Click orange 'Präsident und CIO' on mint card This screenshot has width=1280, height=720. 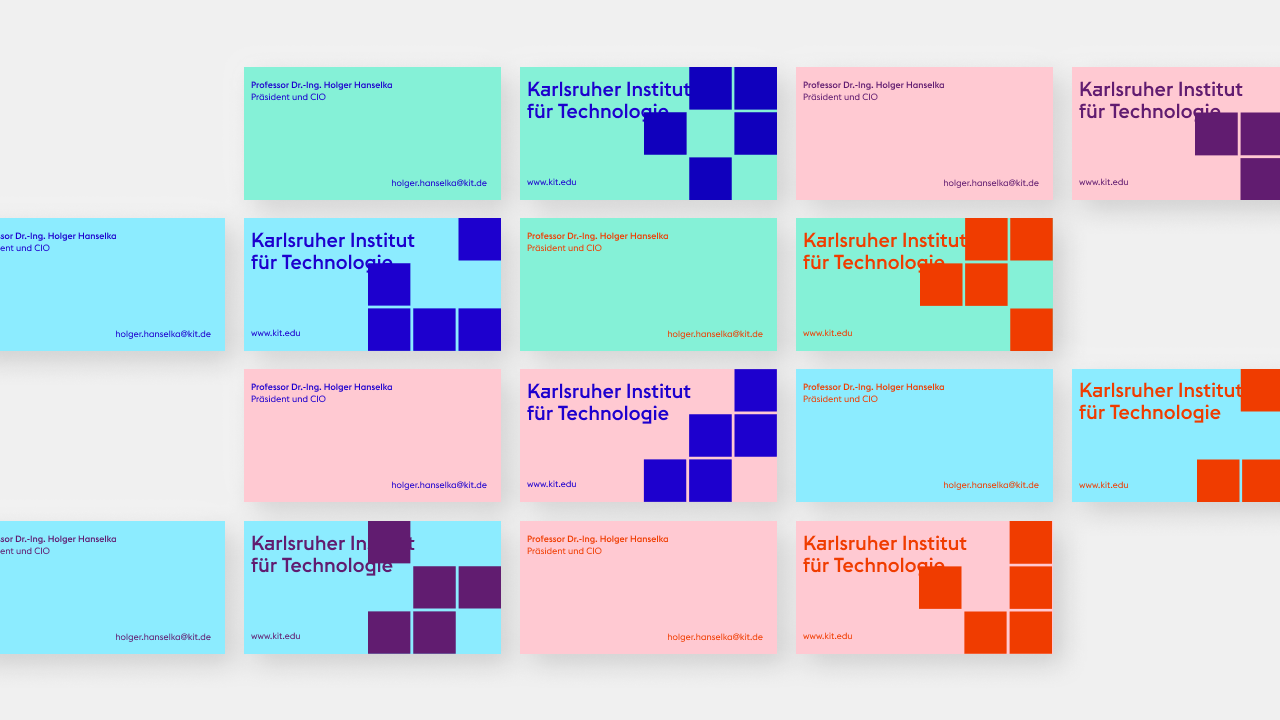pyautogui.click(x=564, y=248)
